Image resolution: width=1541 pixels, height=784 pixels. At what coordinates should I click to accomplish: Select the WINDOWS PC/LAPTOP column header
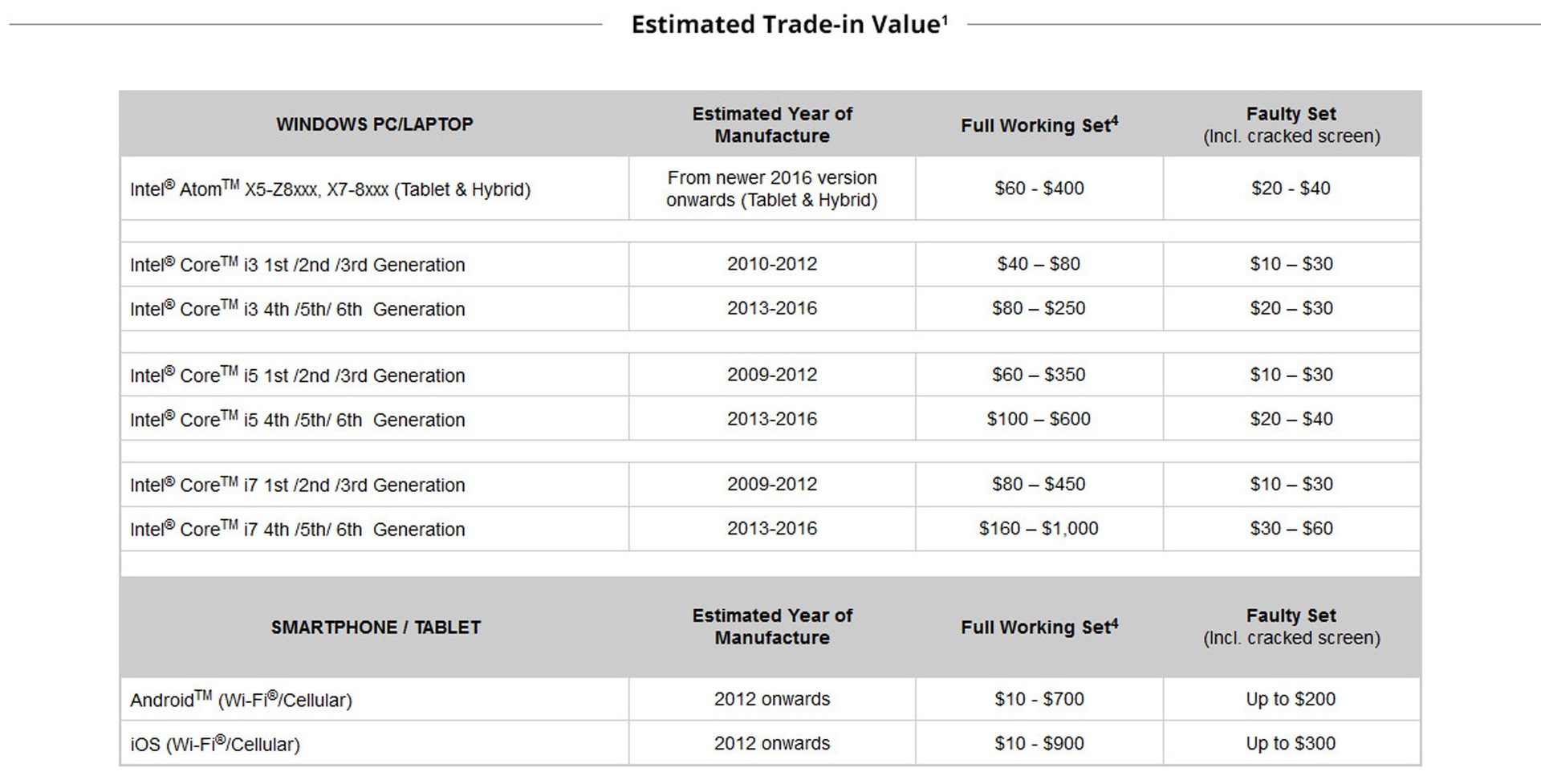(375, 124)
